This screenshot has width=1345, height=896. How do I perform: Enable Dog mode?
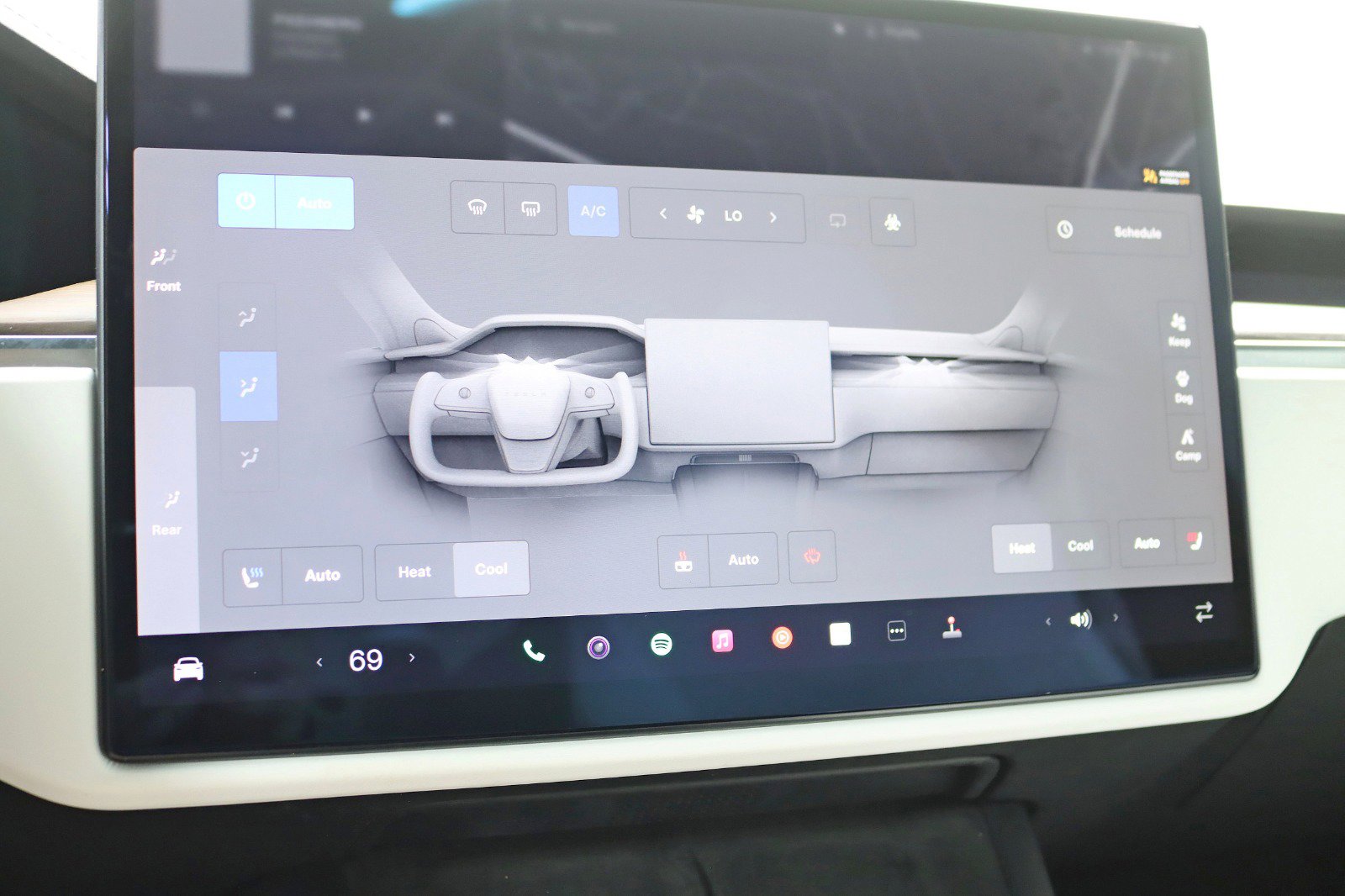click(1183, 386)
